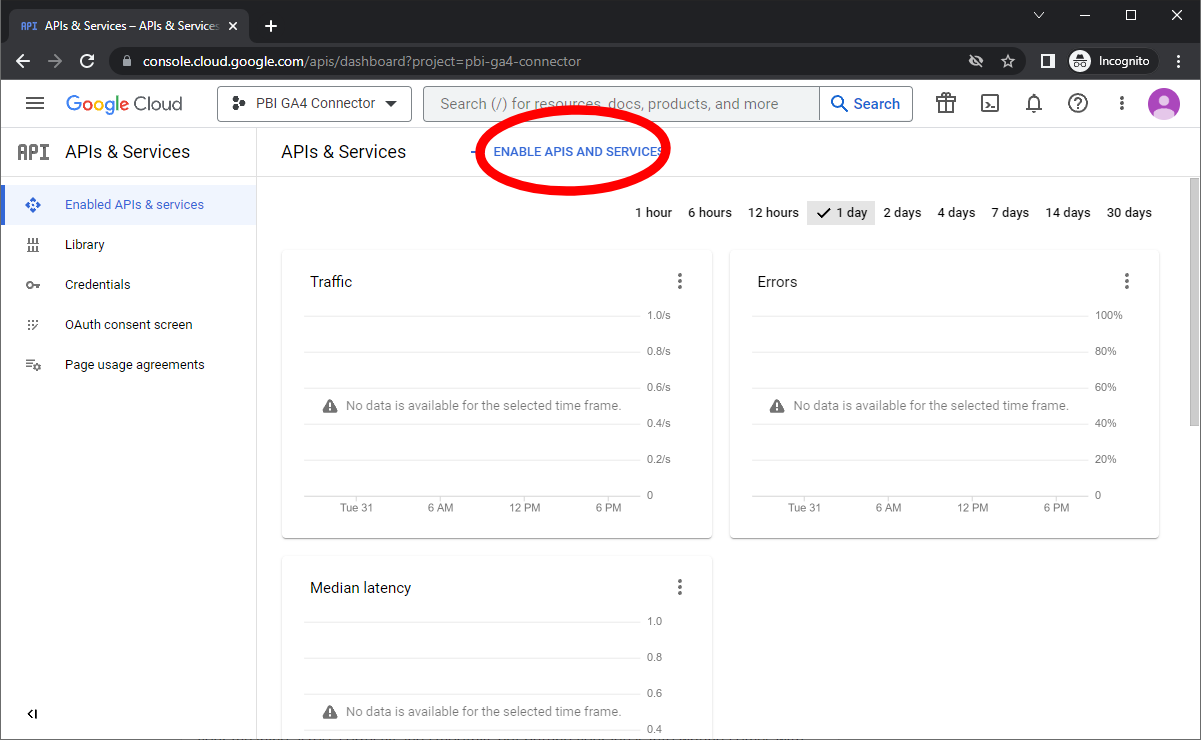Image resolution: width=1201 pixels, height=740 pixels.
Task: Click Enable APIs and Services
Action: click(577, 152)
